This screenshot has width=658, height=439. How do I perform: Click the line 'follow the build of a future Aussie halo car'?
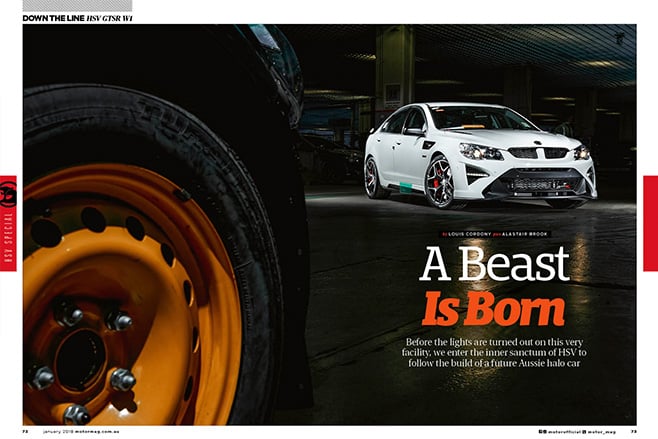pyautogui.click(x=494, y=363)
